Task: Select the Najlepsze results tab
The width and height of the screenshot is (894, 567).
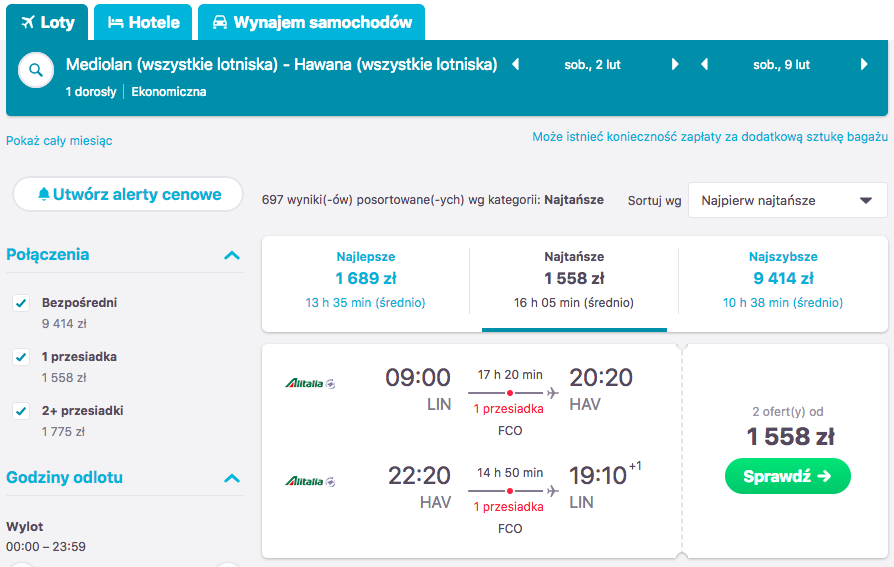Action: (x=365, y=280)
